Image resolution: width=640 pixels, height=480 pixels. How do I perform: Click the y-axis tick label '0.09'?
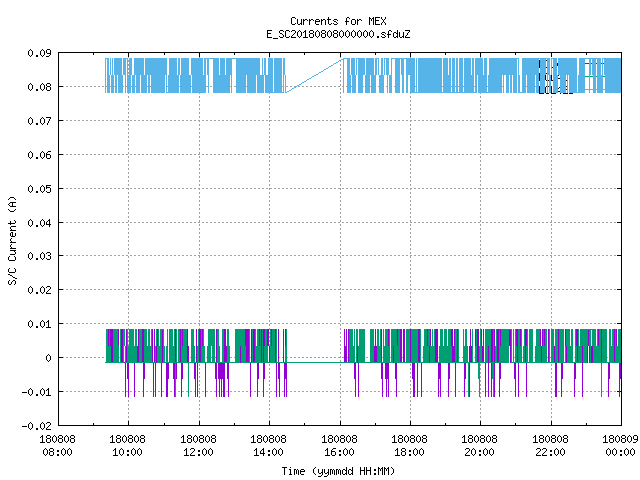tap(40, 53)
